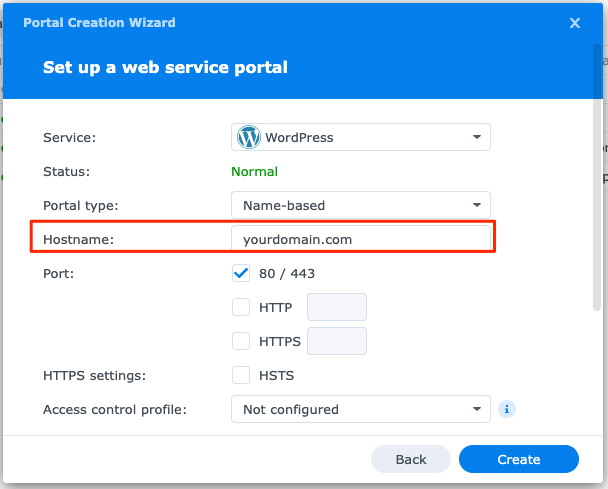Go Back to the previous wizard step
Viewport: 608px width, 489px height.
pos(411,459)
